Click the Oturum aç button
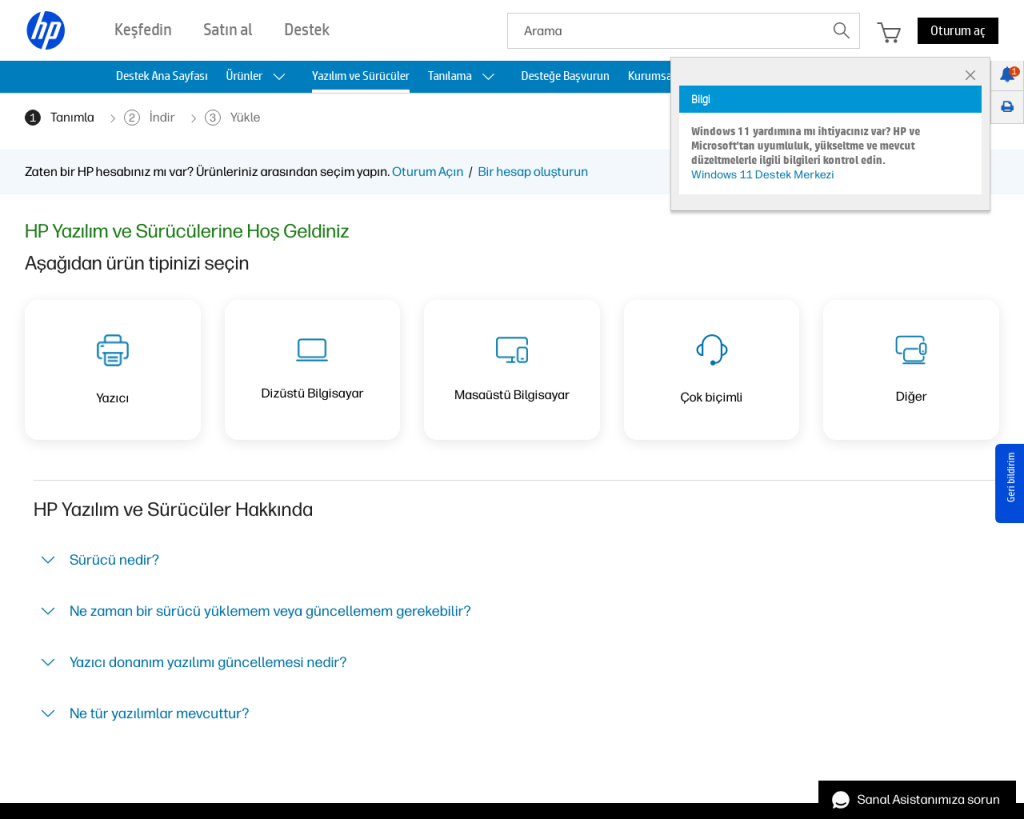 957,31
